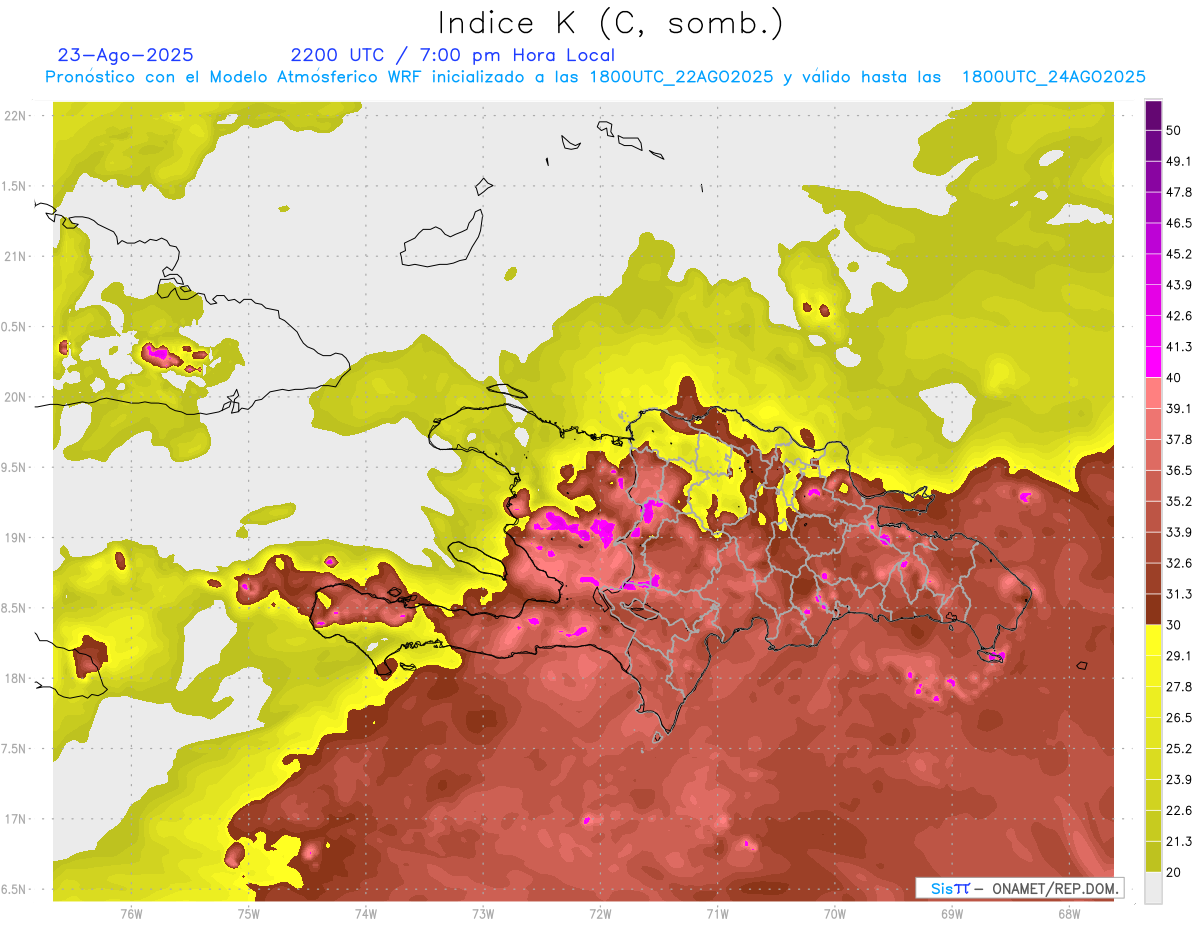Image resolution: width=1200 pixels, height=927 pixels.
Task: Click the "33.9" color scale label
Action: (1179, 532)
